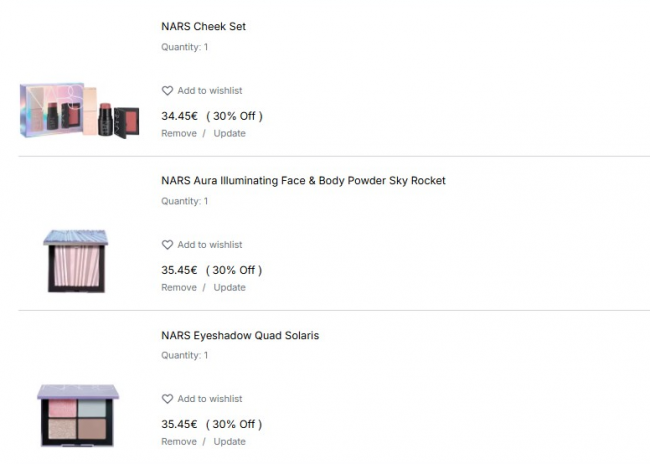Screen dimensions: 650x464
Task: Open Aura Illuminating Powder product image
Action: click(78, 260)
